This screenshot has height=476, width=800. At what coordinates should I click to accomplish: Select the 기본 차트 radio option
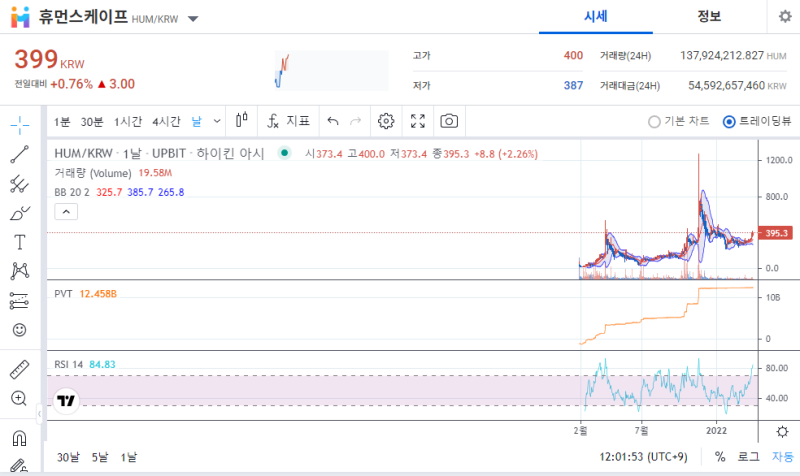coord(679,121)
